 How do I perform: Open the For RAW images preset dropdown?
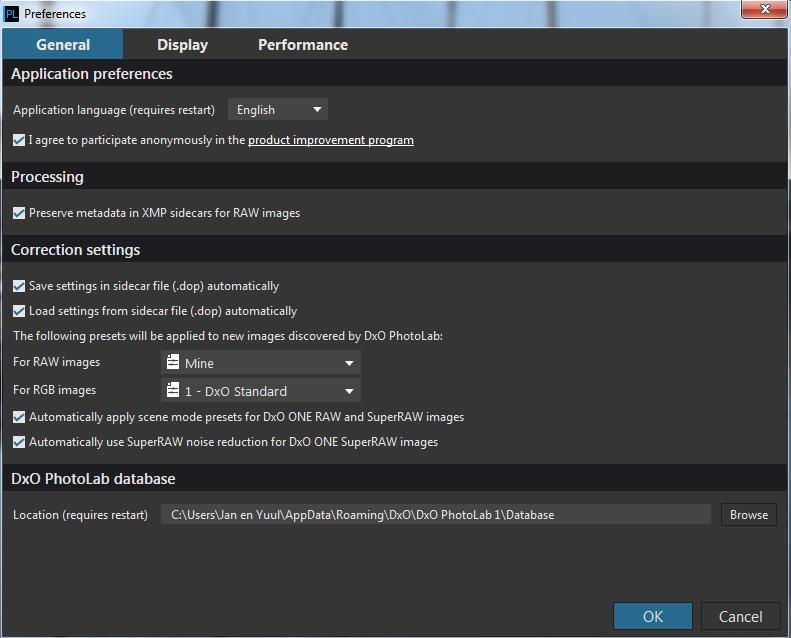261,363
